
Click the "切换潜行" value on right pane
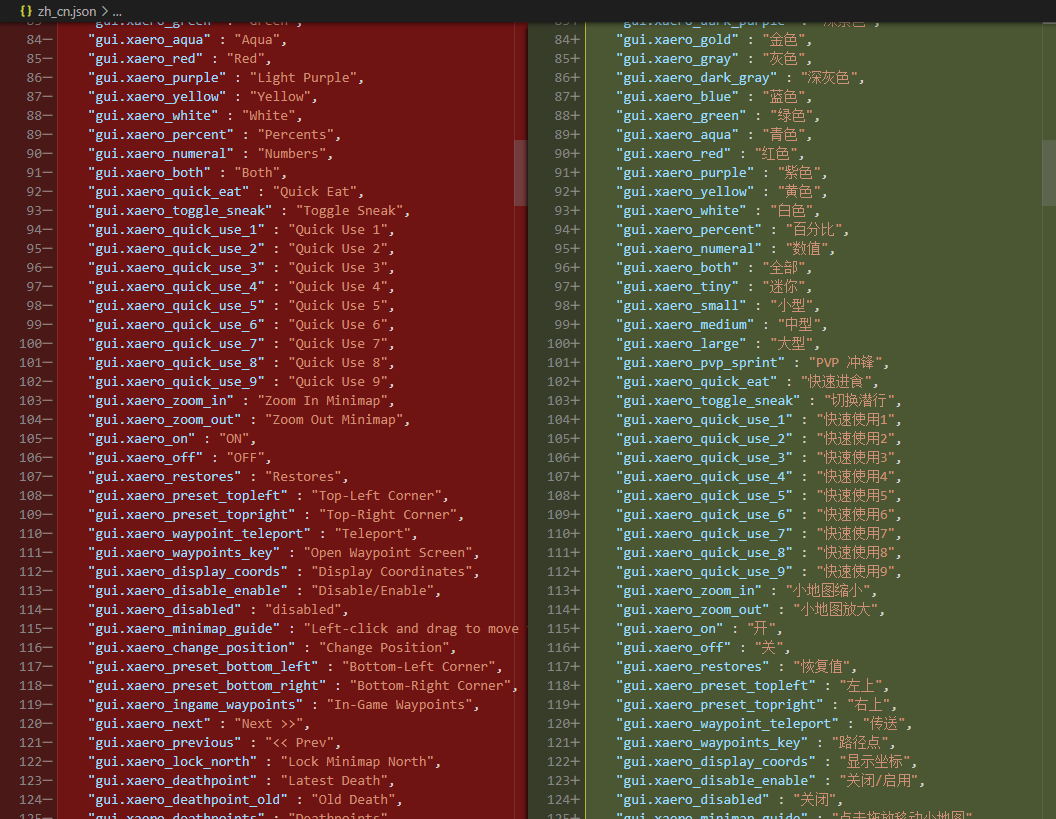pyautogui.click(x=859, y=401)
